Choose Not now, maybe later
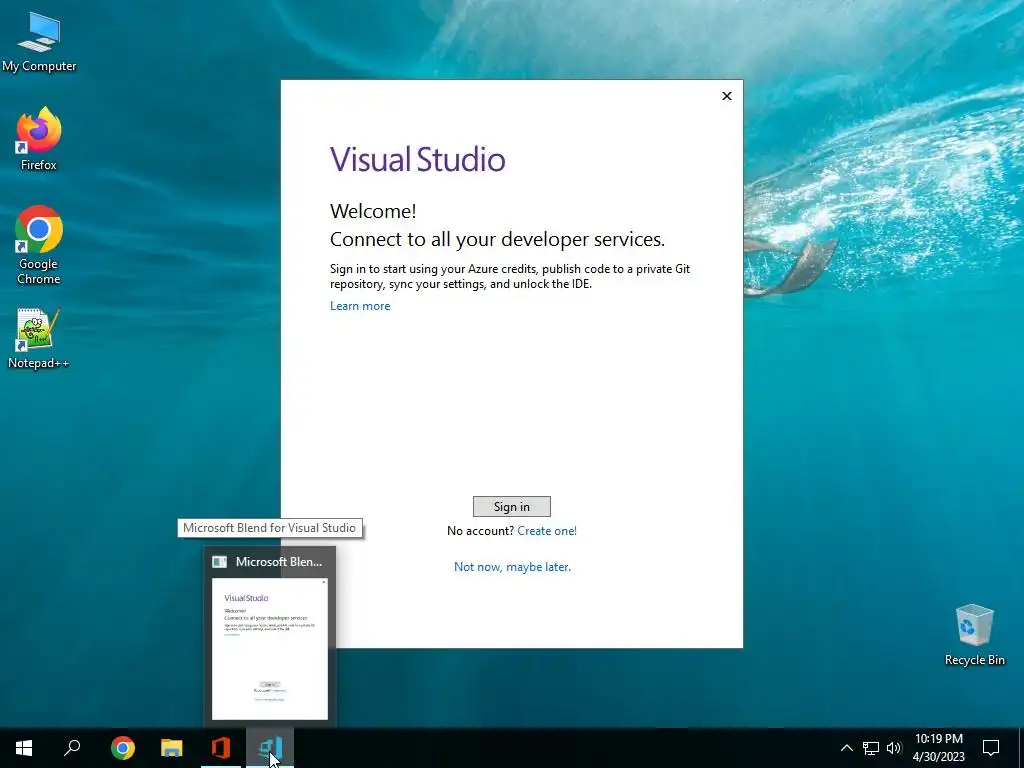The width and height of the screenshot is (1024, 768). [512, 567]
